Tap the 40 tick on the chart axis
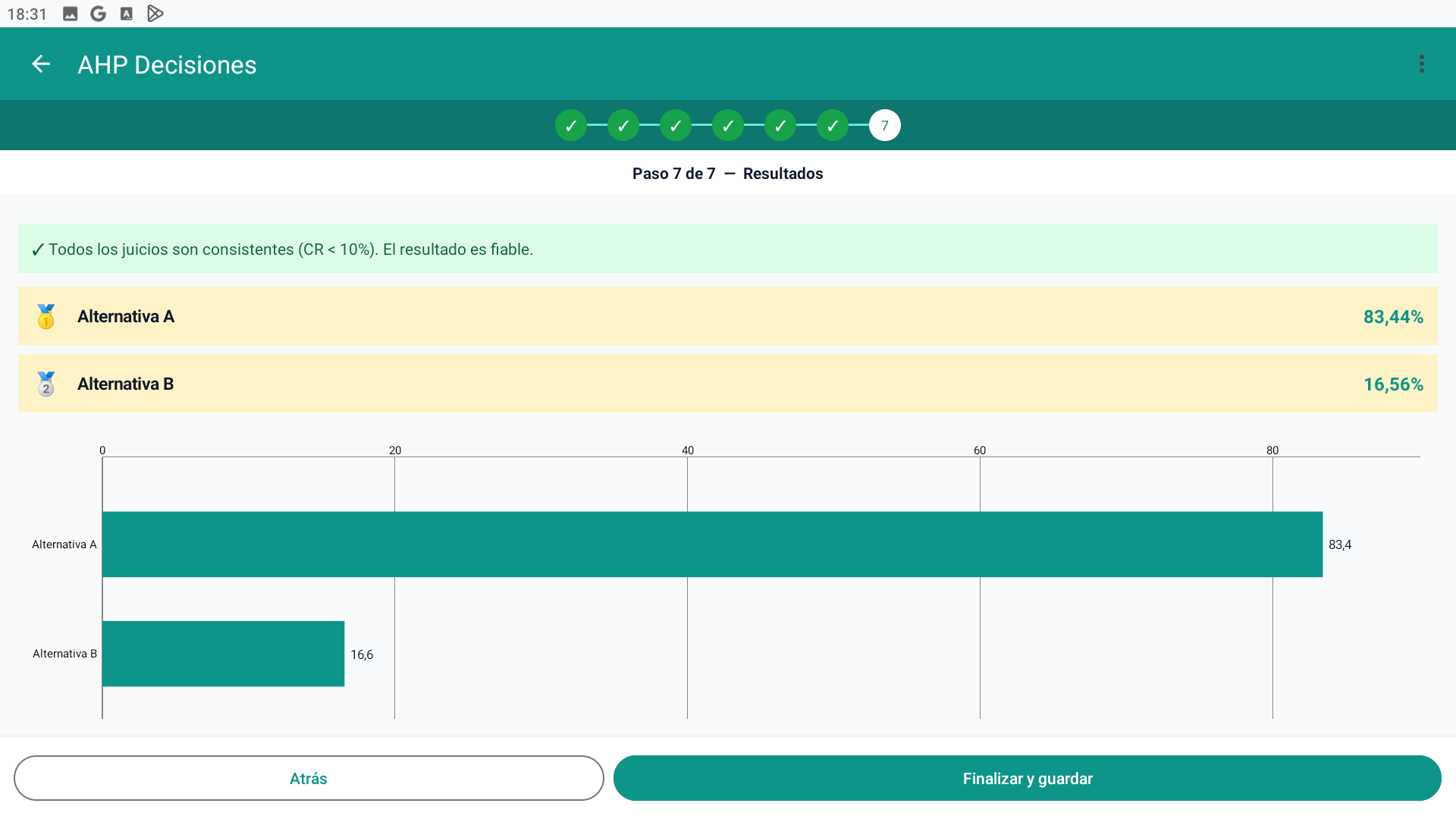The image size is (1456, 819). 688,450
